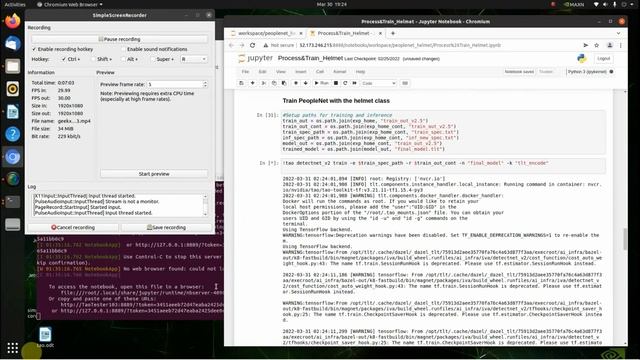Open the command palette keyboard icon
640x360 pixels.
click(405, 83)
